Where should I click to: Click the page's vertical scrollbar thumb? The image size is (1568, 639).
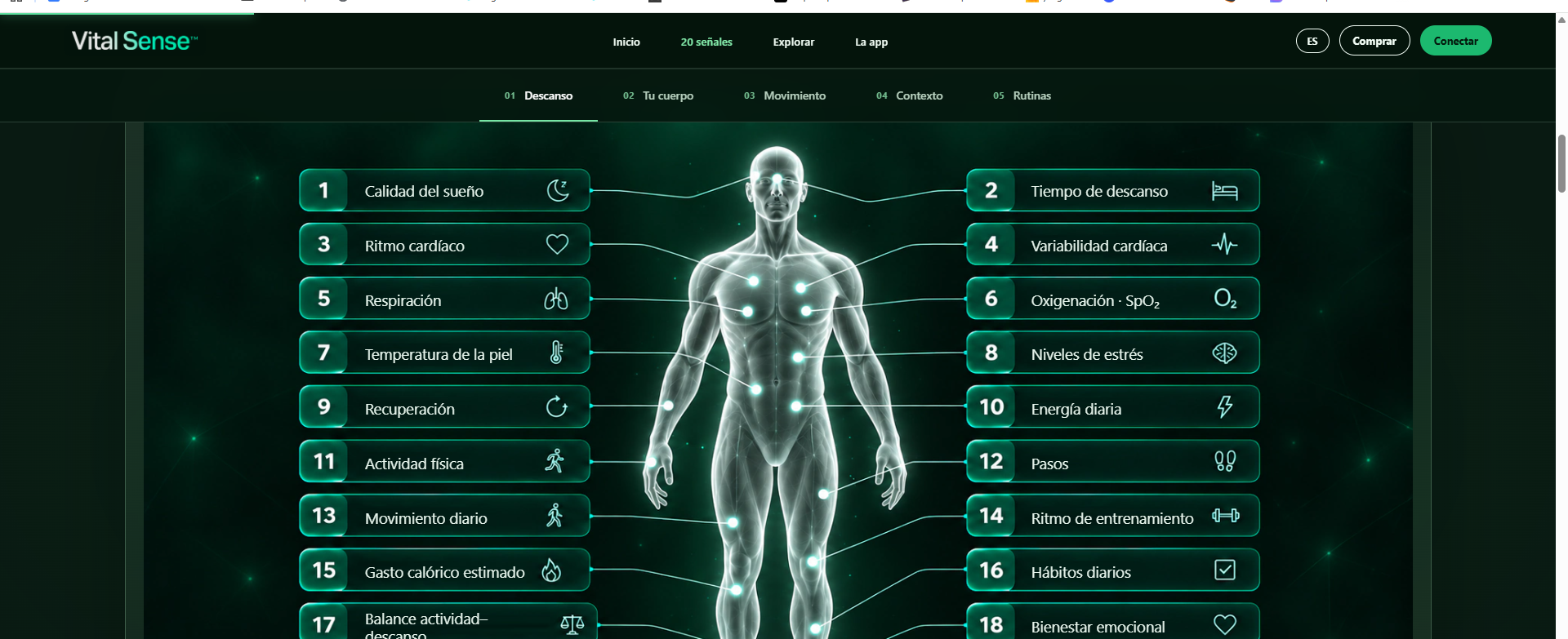point(1561,163)
